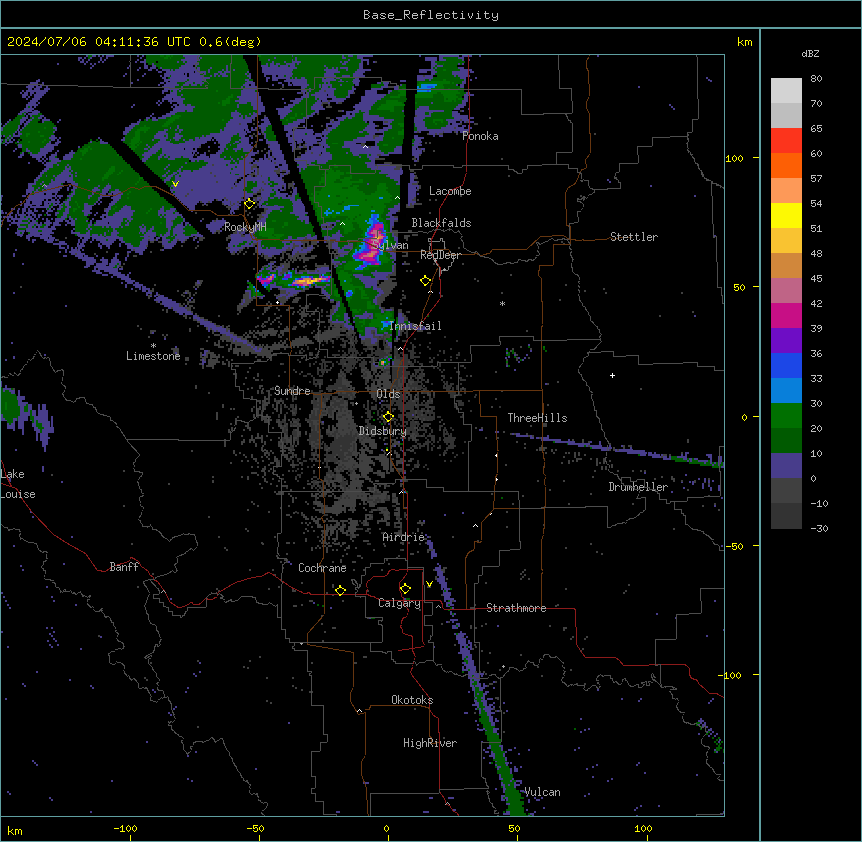Click the blue 36-33 dBZ legend swatch
The width and height of the screenshot is (862, 842).
[x=786, y=365]
